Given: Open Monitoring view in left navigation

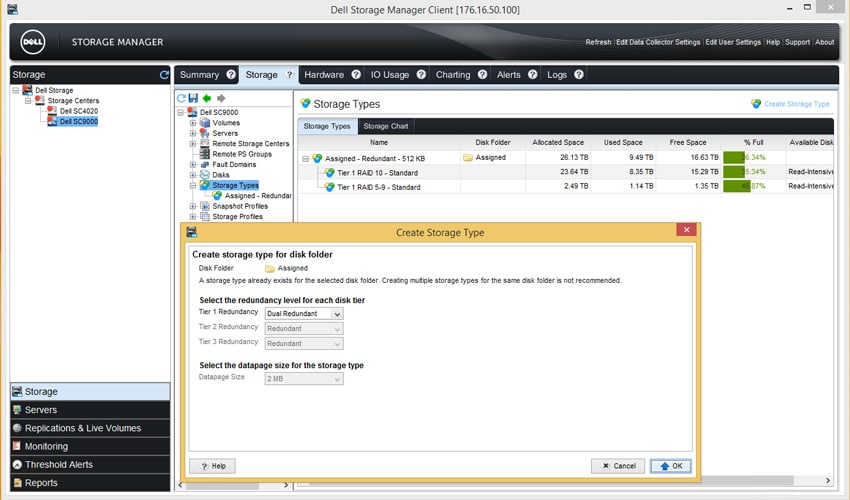Looking at the screenshot, I should point(89,446).
